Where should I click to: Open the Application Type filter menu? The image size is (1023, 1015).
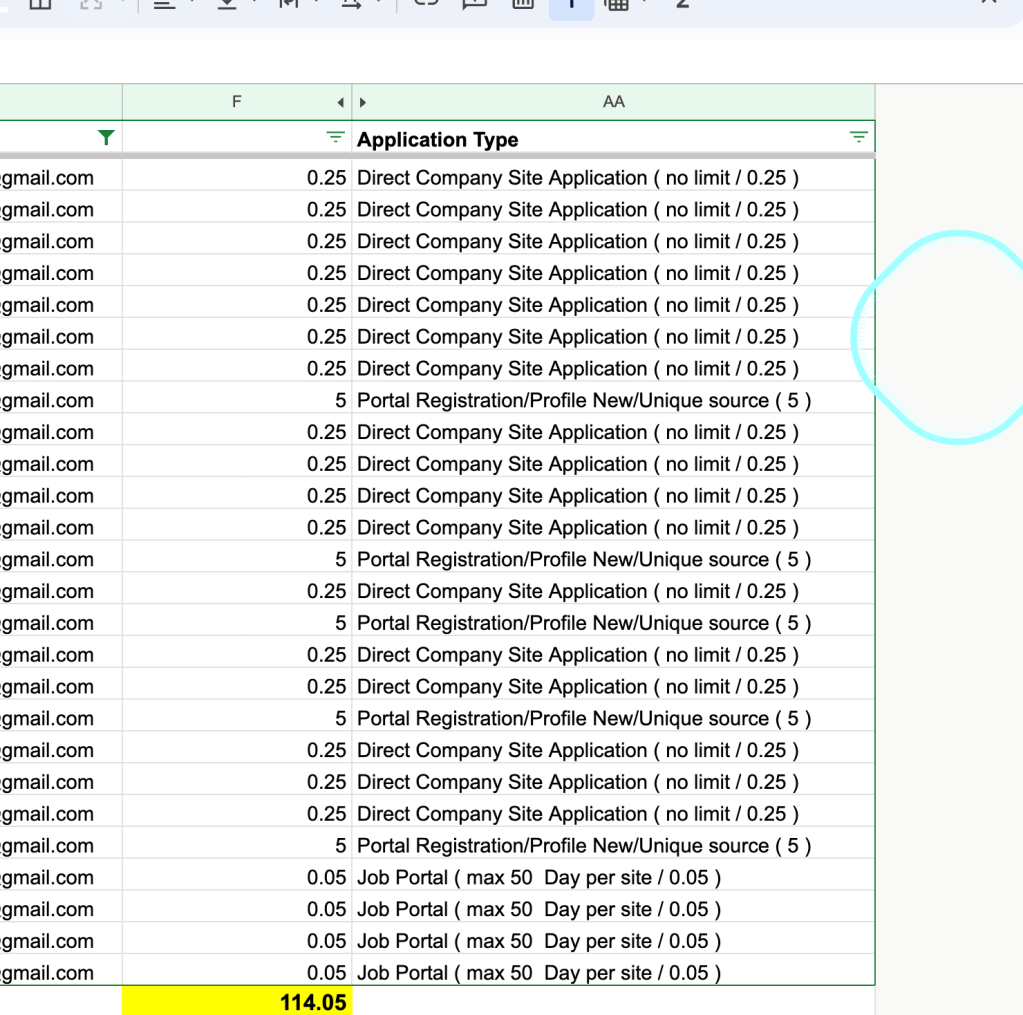859,137
